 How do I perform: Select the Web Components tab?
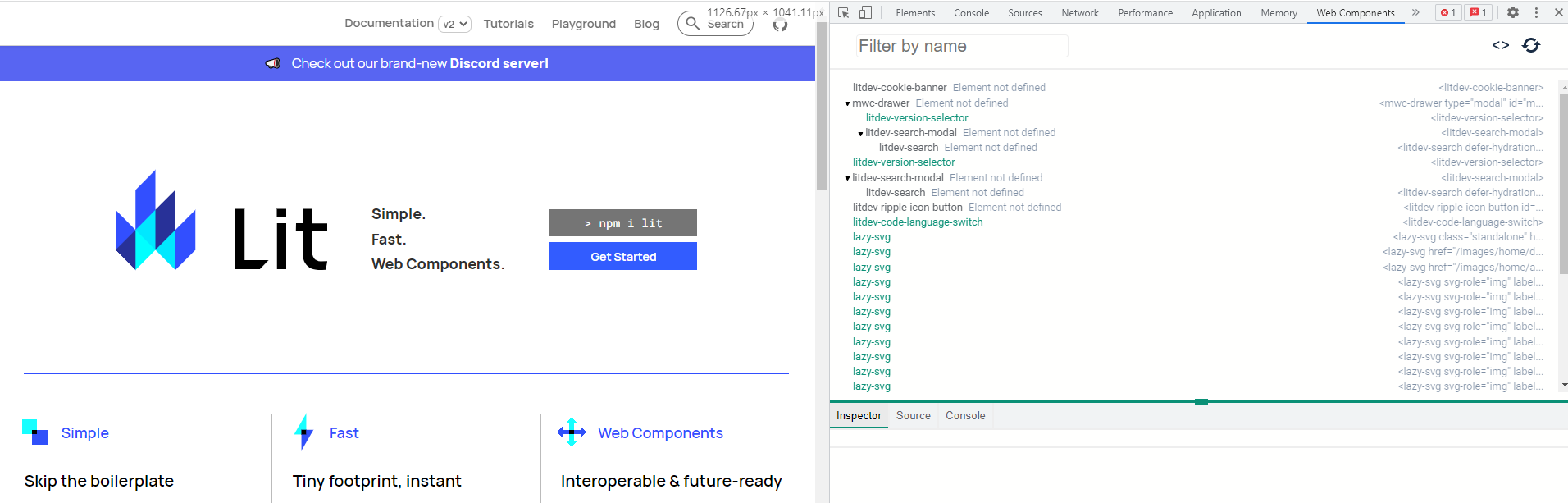(x=1356, y=13)
